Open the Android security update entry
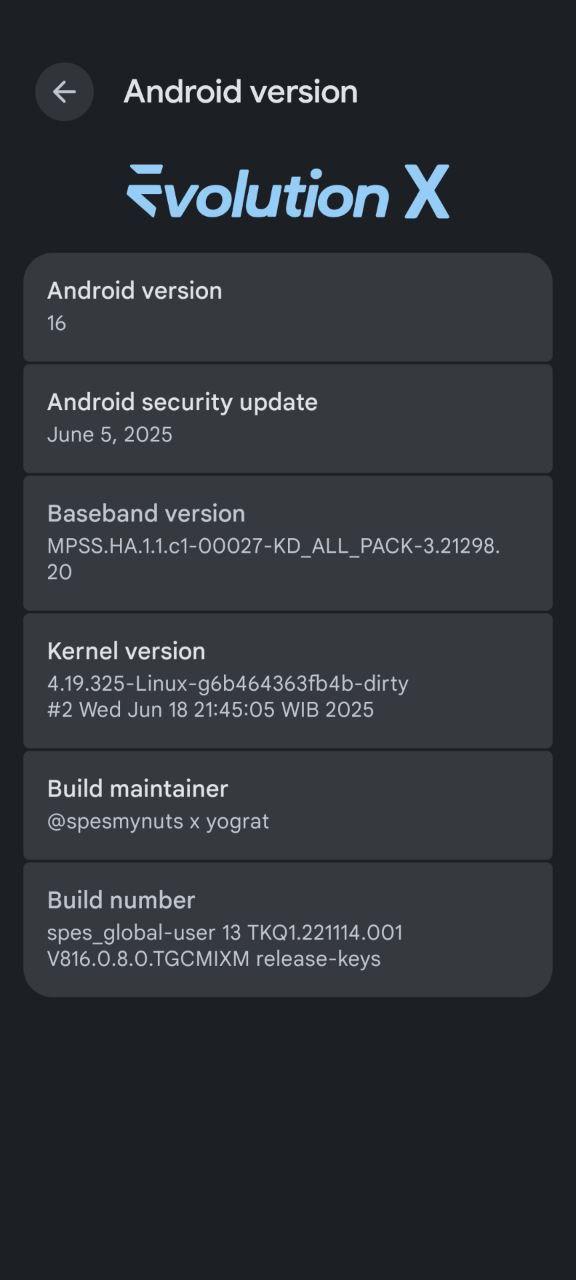The width and height of the screenshot is (576, 1280). (x=288, y=418)
